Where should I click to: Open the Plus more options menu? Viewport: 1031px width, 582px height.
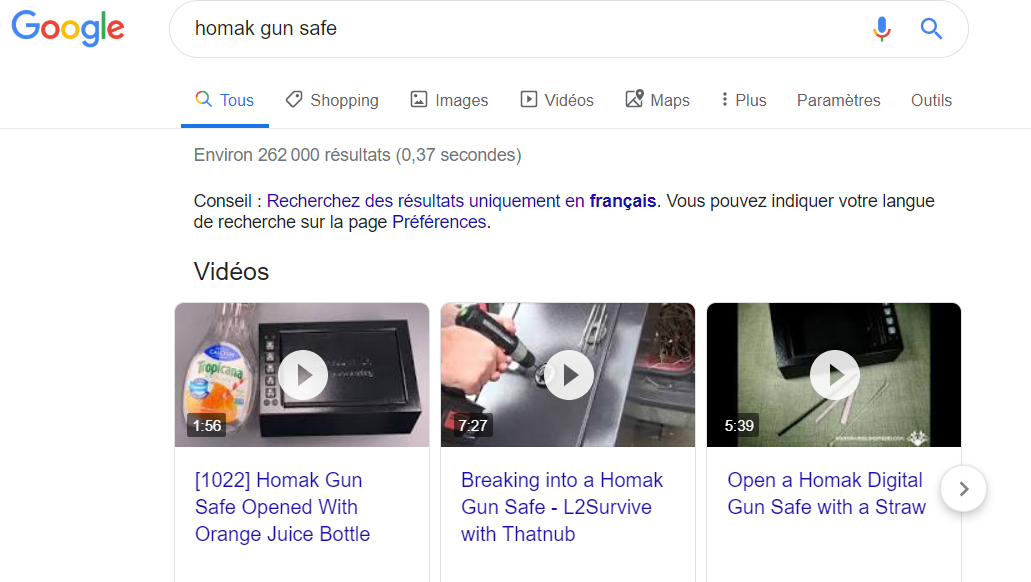click(743, 100)
